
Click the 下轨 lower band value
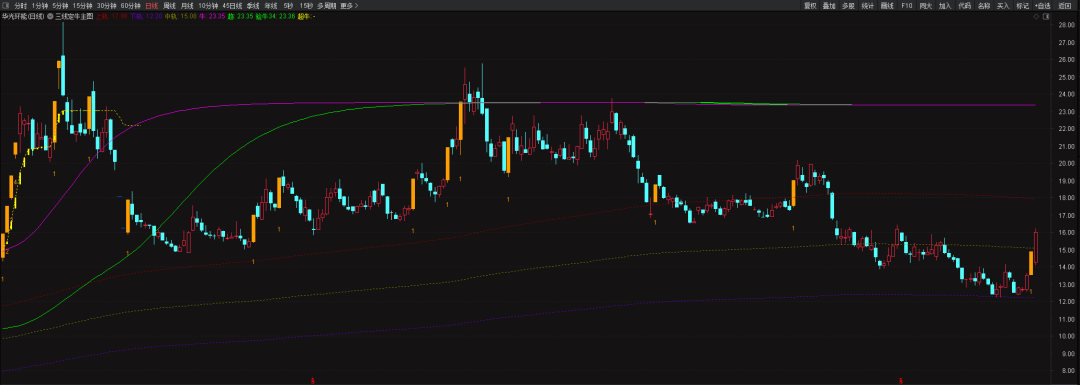(146, 16)
